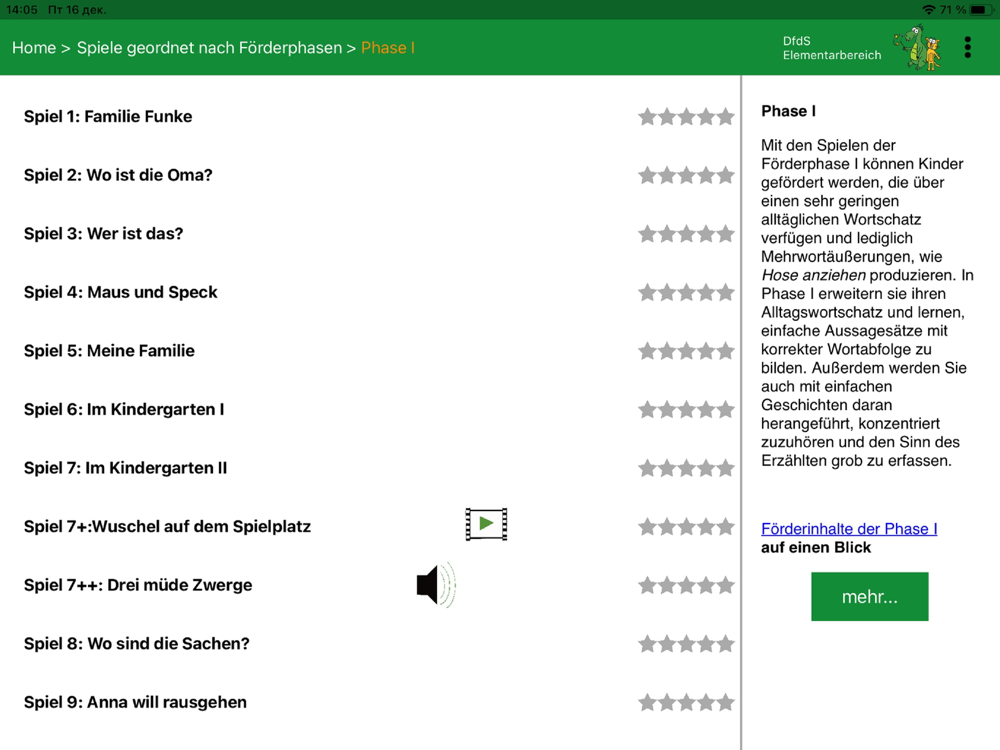Give Anna will rausgehen two stars

[667, 703]
